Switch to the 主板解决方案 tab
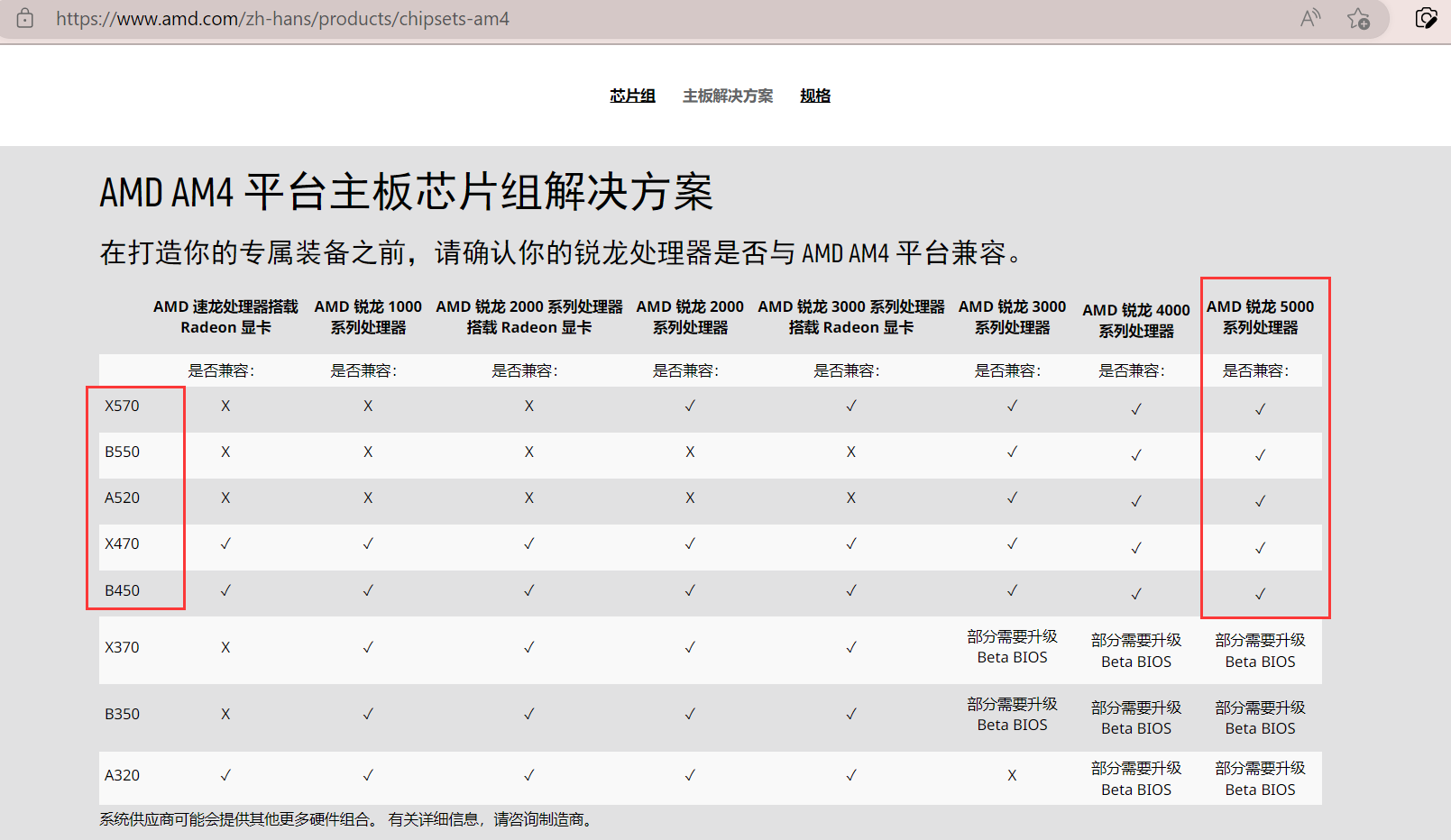The image size is (1451, 840). pyautogui.click(x=728, y=96)
